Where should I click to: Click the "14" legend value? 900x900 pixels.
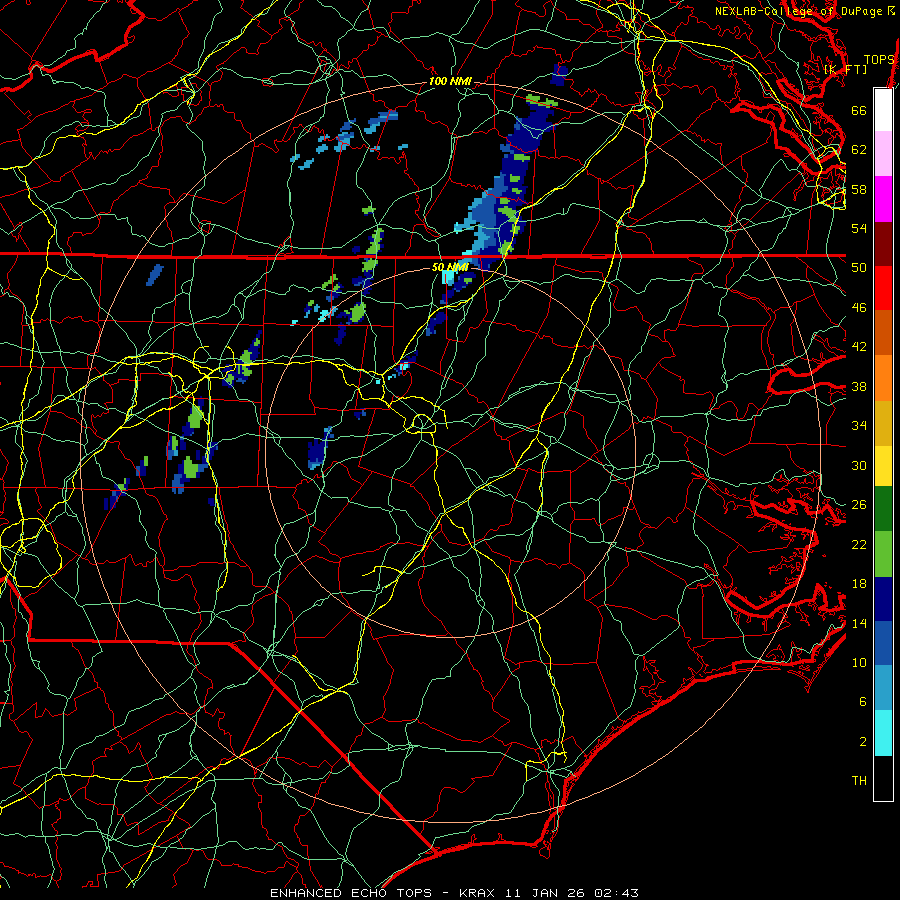click(859, 624)
